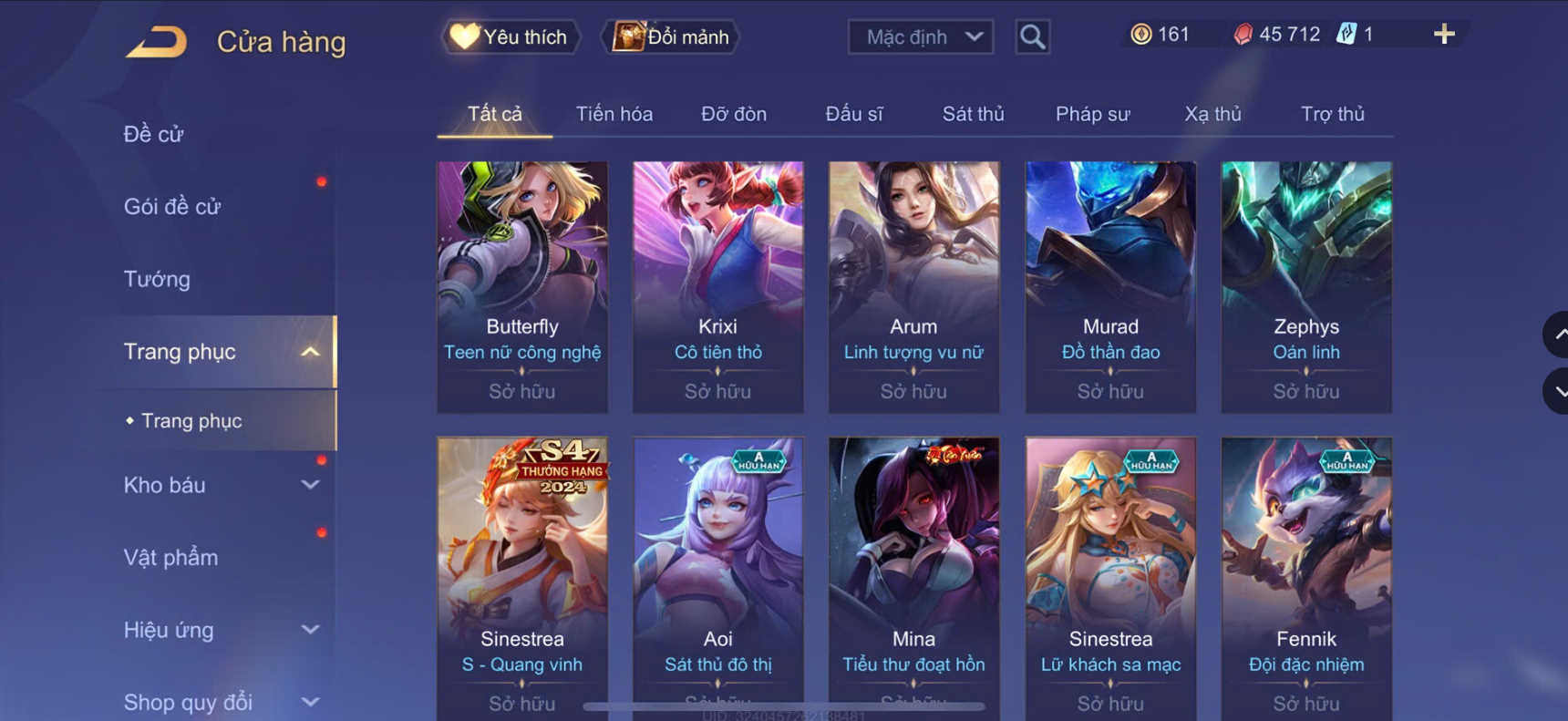The width and height of the screenshot is (1568, 721).
Task: Tap the gold coin icon showing 161
Action: point(1140,35)
